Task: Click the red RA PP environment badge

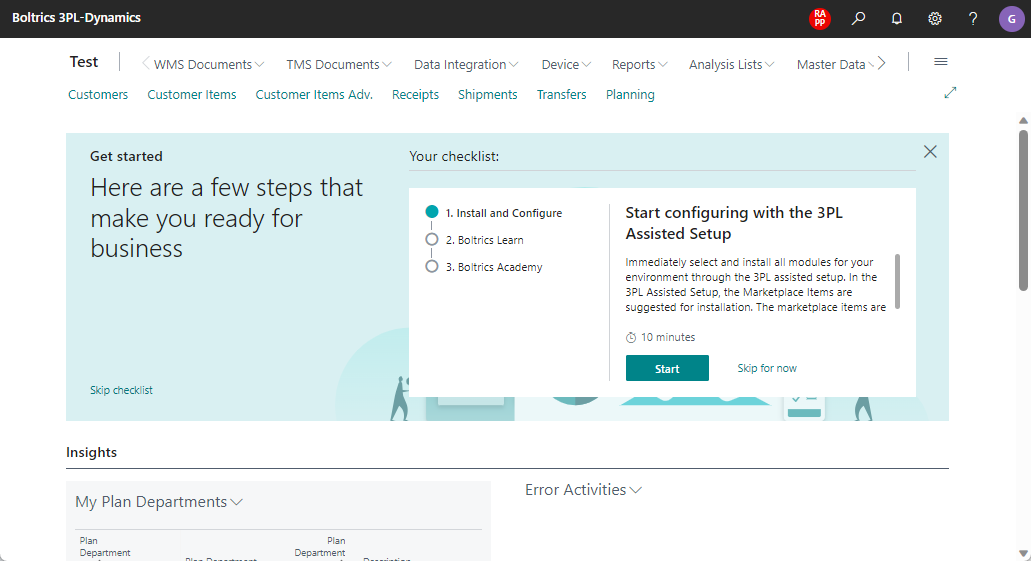Action: [820, 19]
